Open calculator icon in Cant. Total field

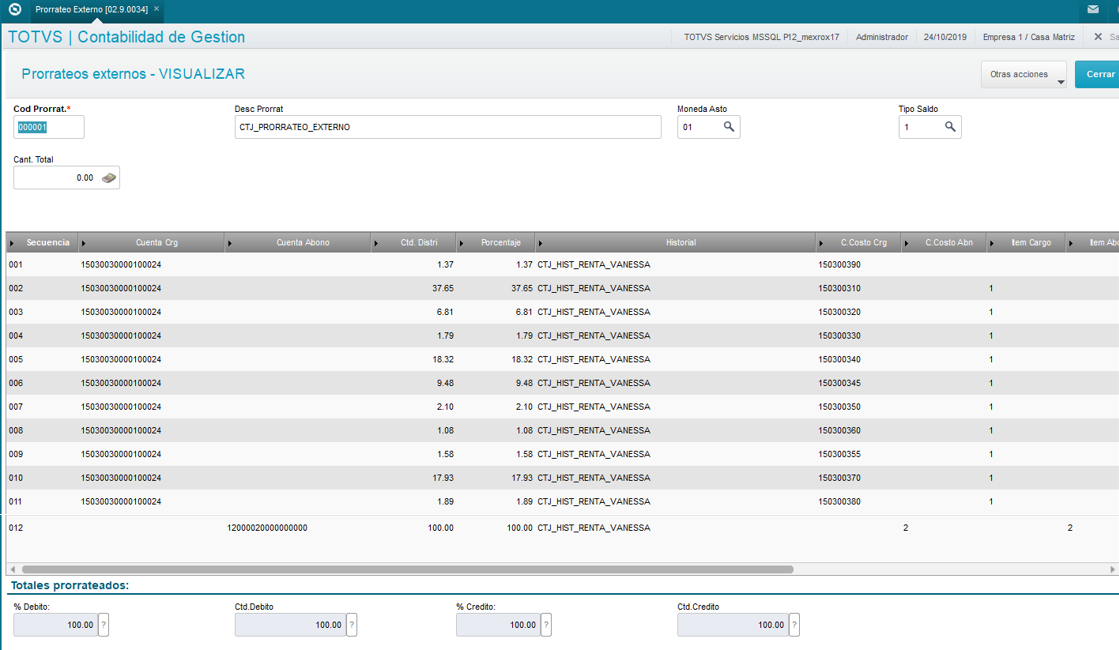(108, 178)
